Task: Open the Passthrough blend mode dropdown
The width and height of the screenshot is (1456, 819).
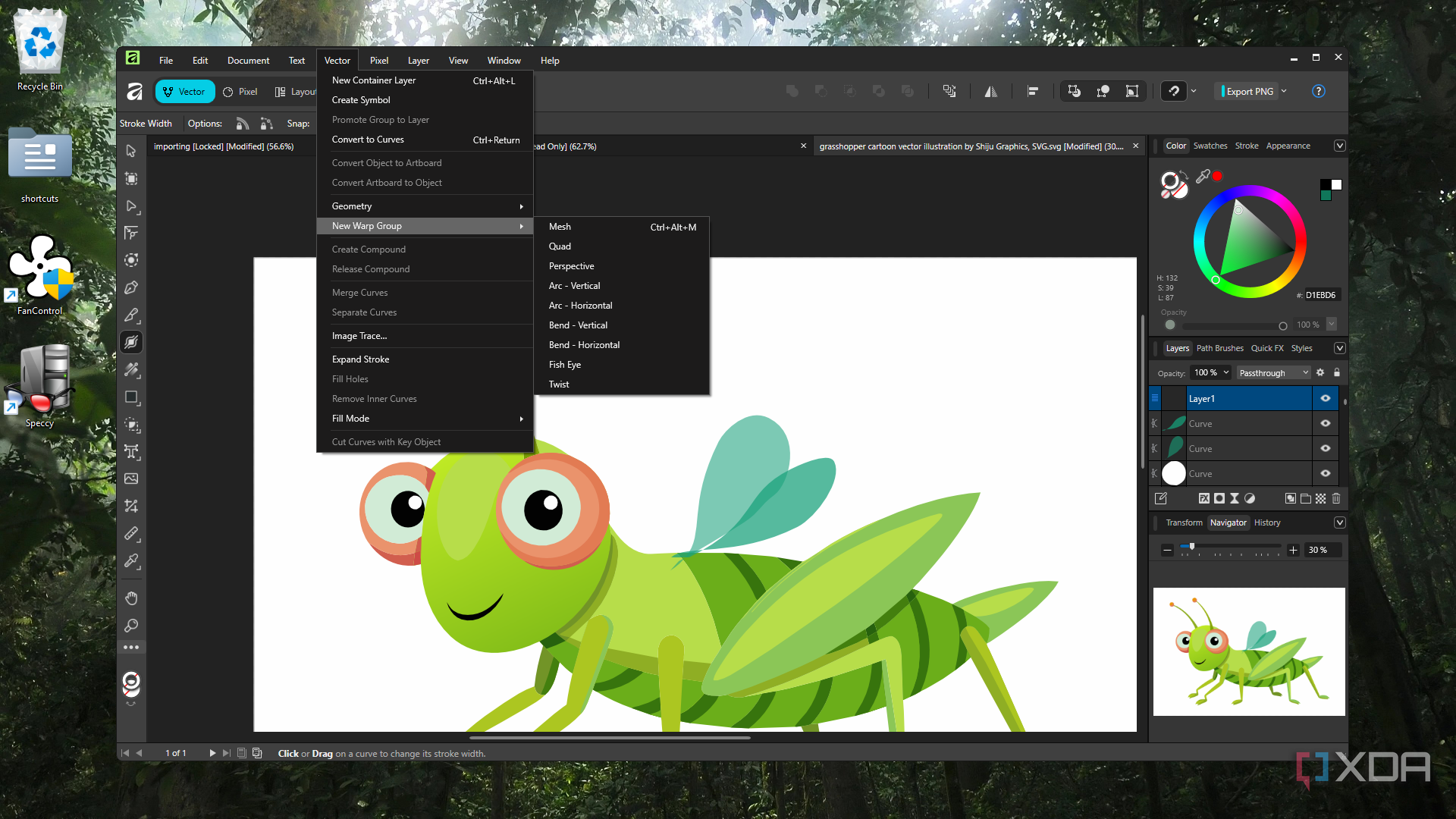Action: (1273, 372)
